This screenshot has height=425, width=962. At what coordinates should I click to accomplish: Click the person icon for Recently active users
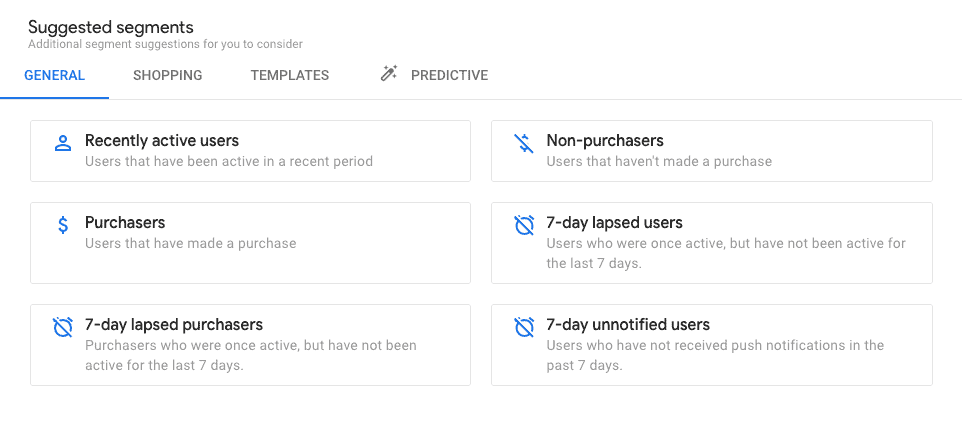[63, 144]
